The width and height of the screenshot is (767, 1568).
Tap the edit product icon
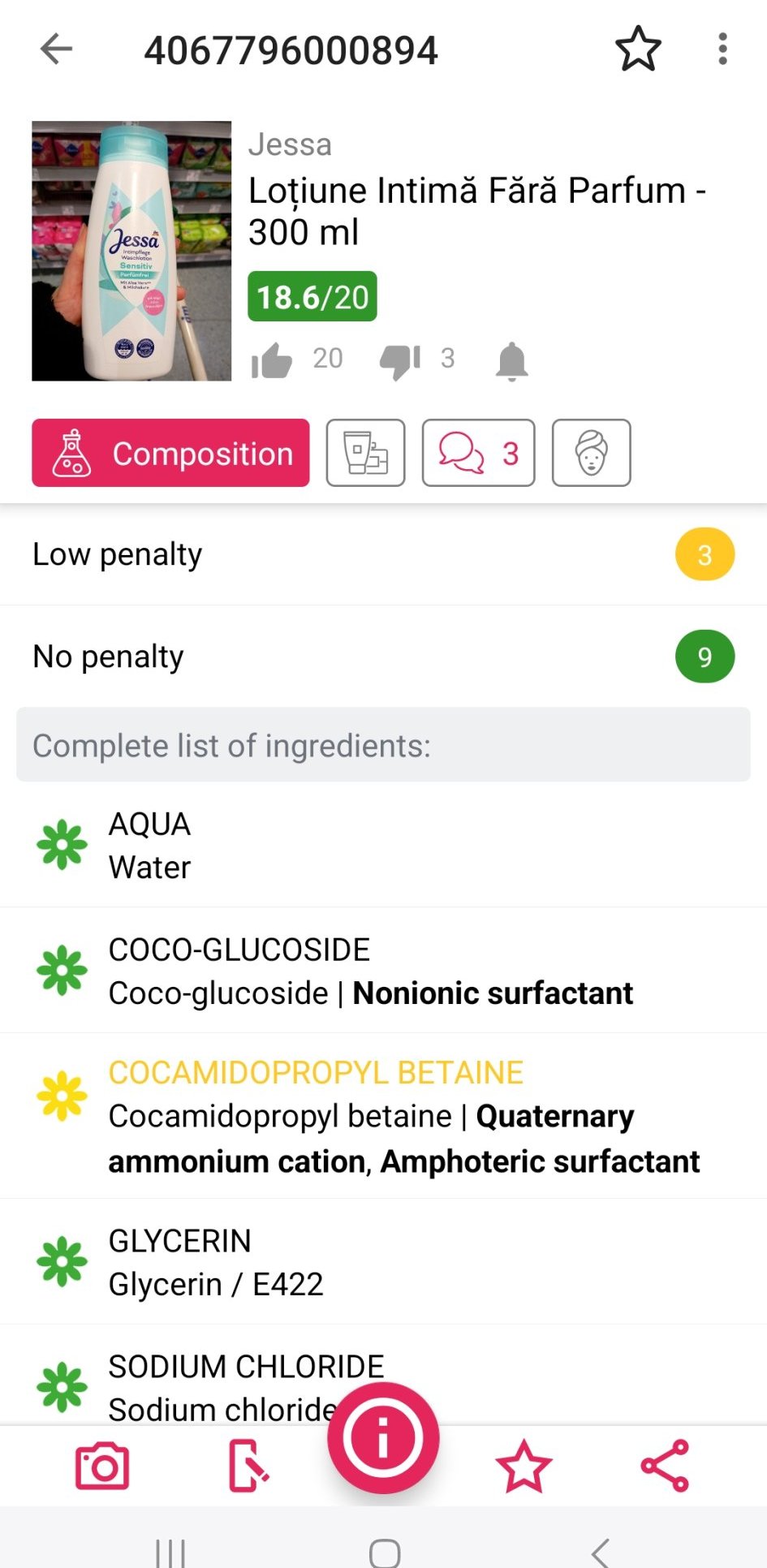pyautogui.click(x=248, y=1467)
